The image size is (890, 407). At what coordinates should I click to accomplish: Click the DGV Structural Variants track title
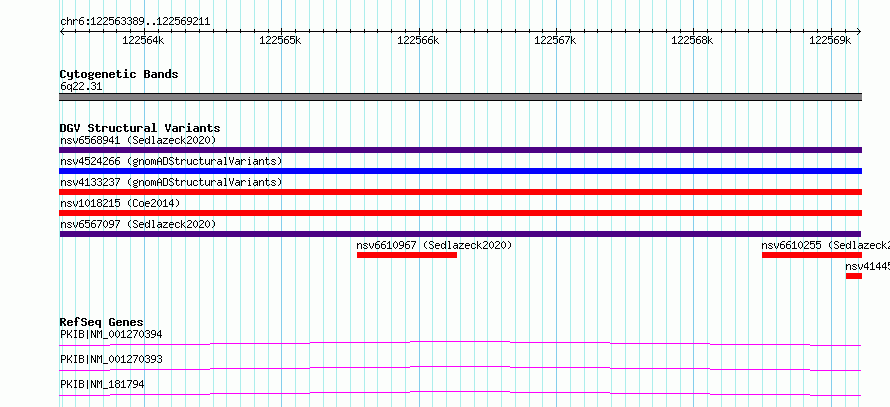coord(140,128)
